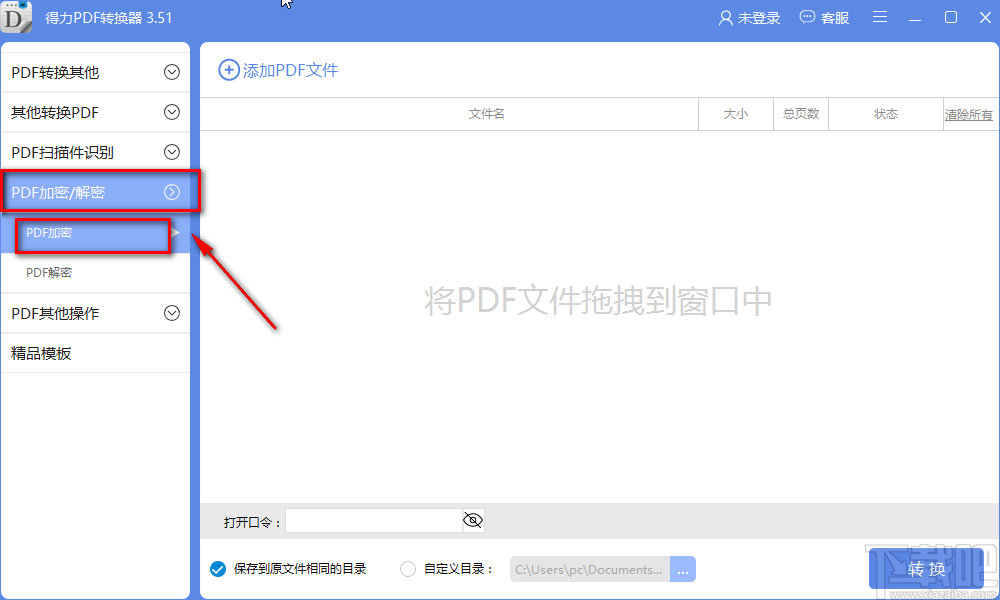Expand the PDF扫描件识别 sidebar section

click(x=95, y=151)
